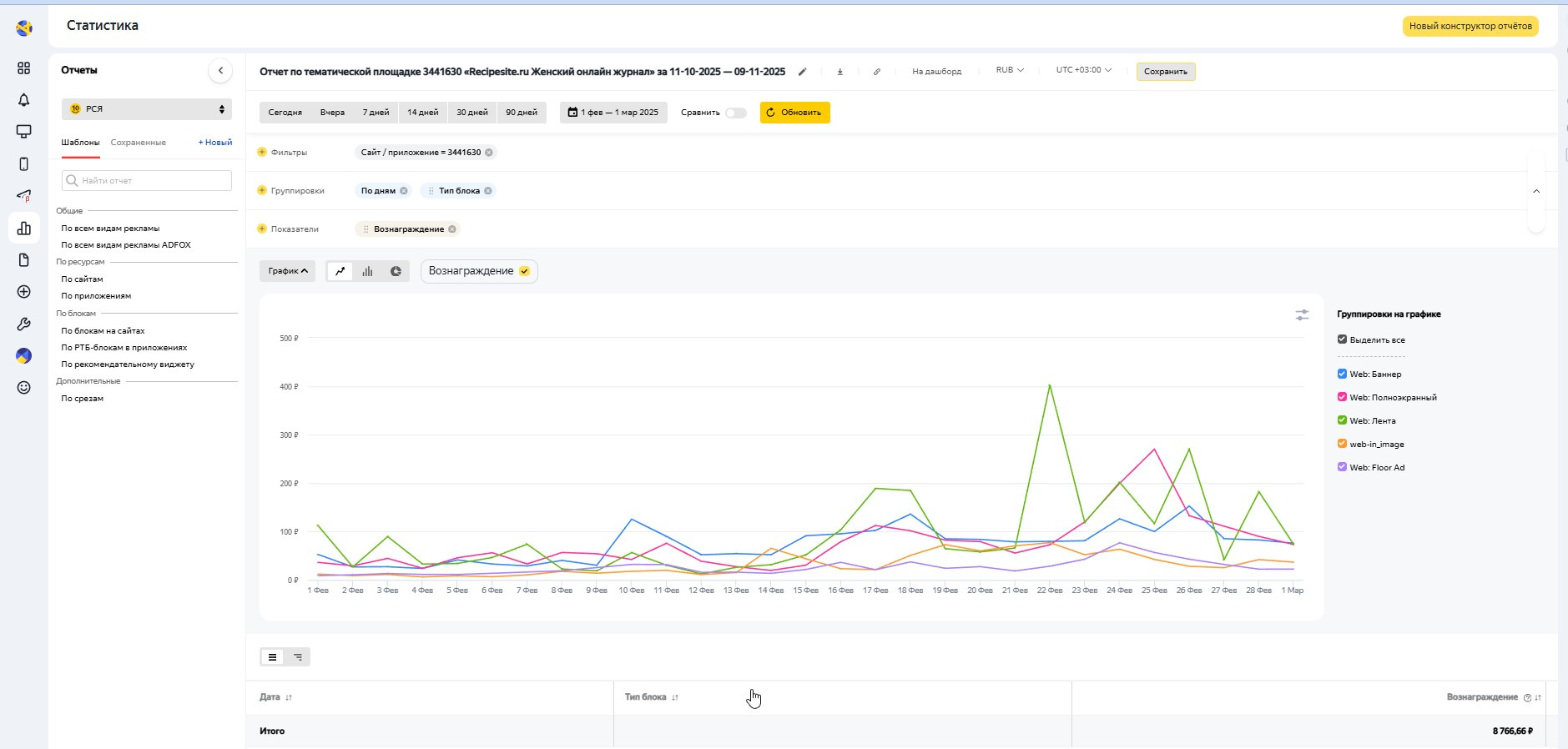Viewport: 1568px width, 749px height.
Task: Open the РСЯ product selector
Action: click(147, 109)
